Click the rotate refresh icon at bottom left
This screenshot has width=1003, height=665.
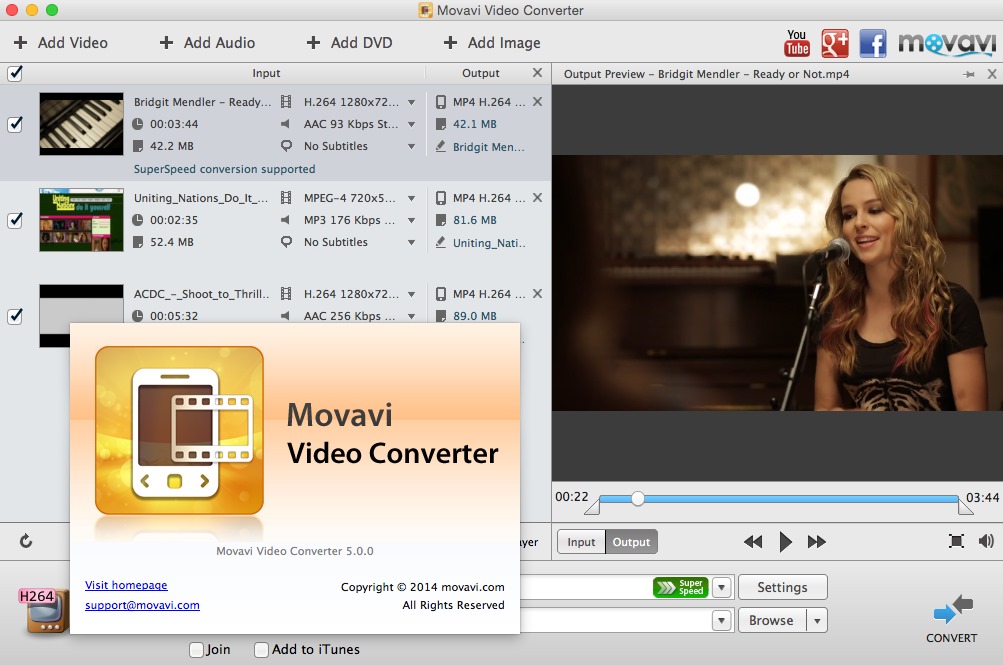pyautogui.click(x=26, y=541)
